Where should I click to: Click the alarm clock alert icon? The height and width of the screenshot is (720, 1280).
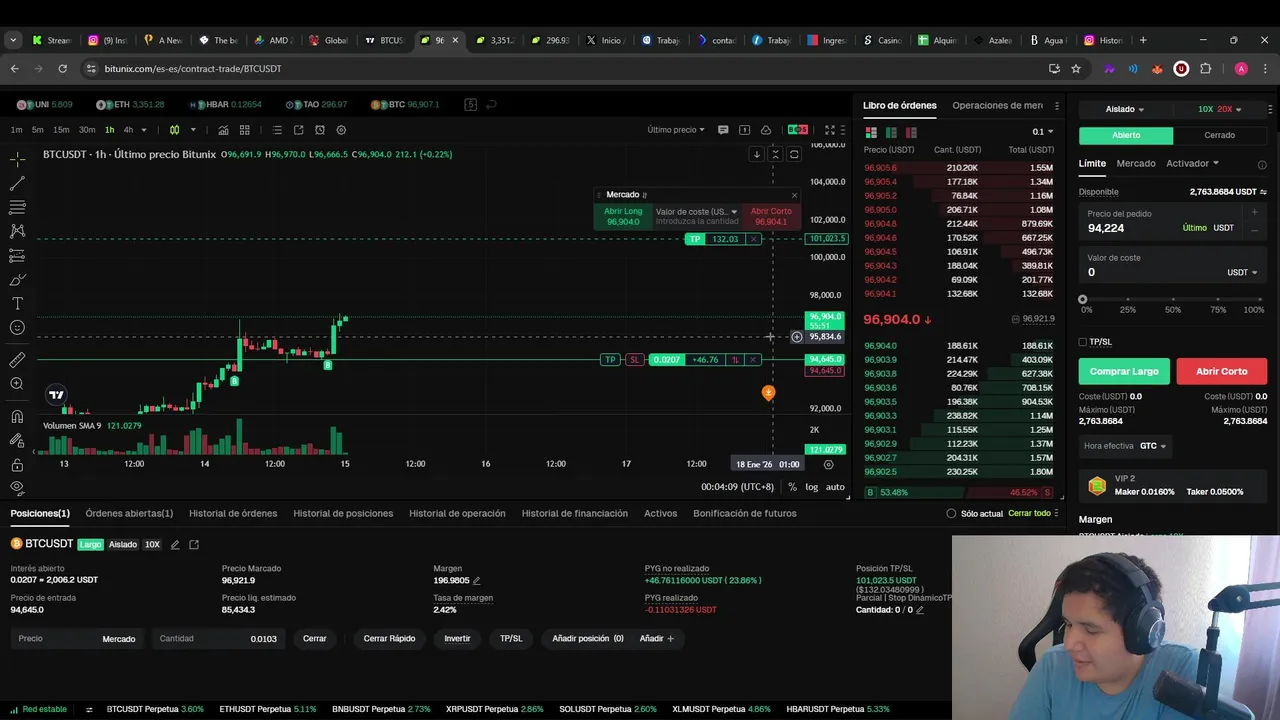click(x=320, y=130)
